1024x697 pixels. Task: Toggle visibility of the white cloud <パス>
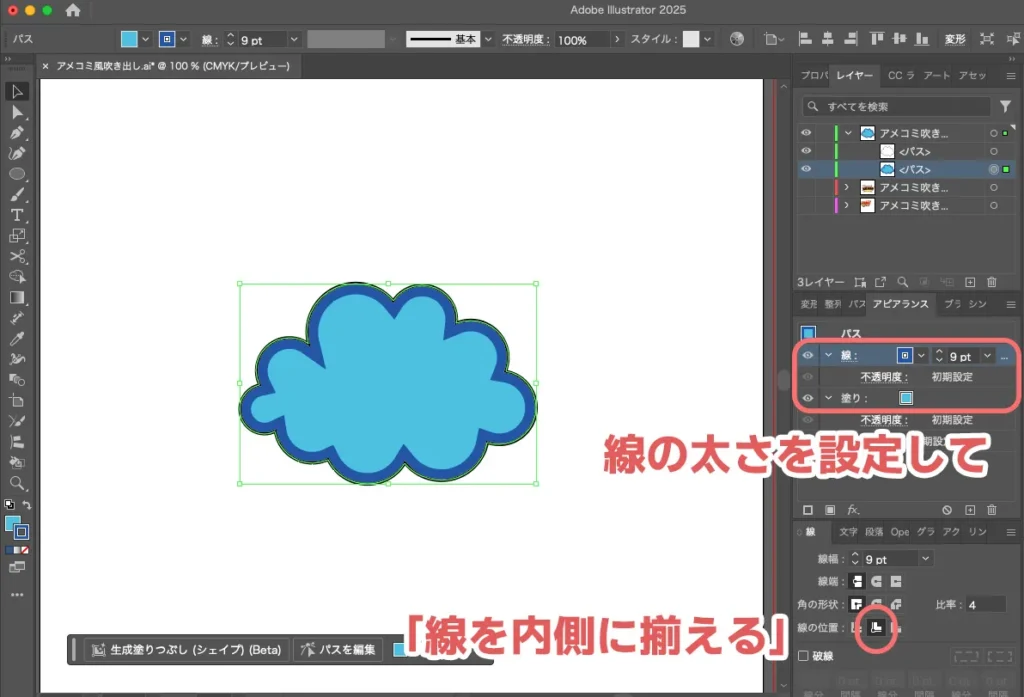(806, 151)
